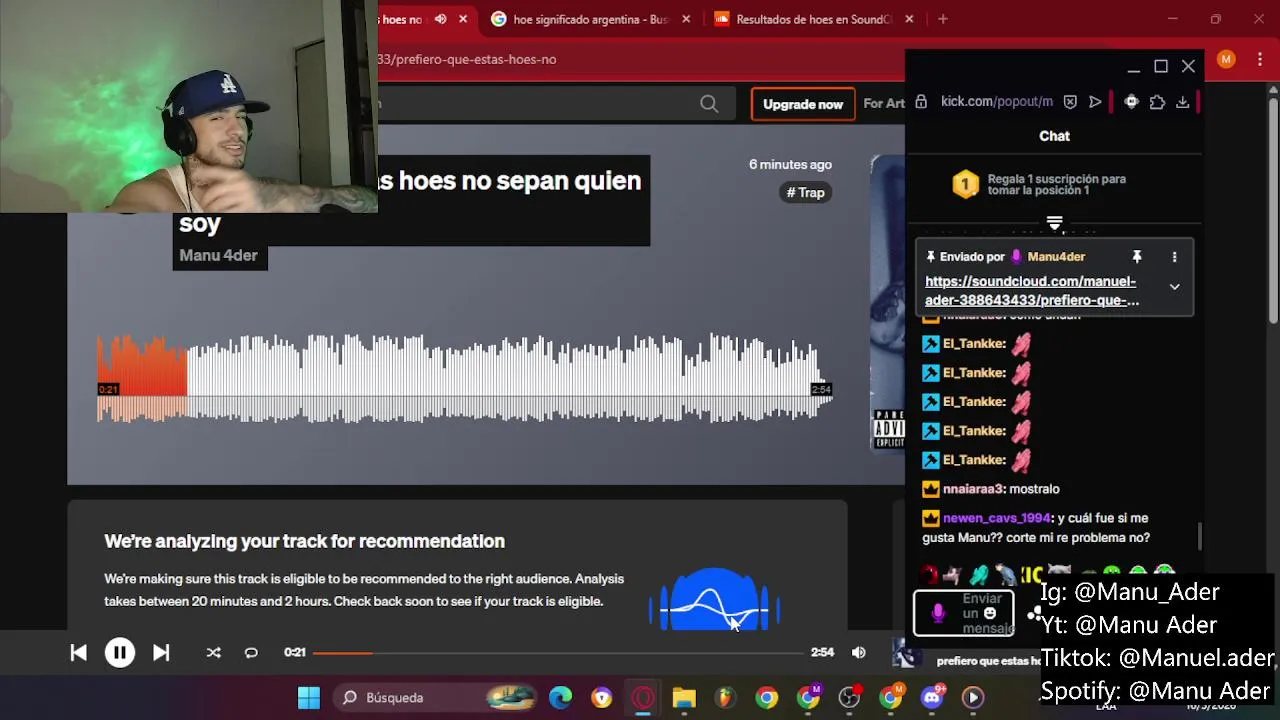Open Chrome three-dot menu
Viewport: 1280px width, 720px height.
pos(1259,59)
